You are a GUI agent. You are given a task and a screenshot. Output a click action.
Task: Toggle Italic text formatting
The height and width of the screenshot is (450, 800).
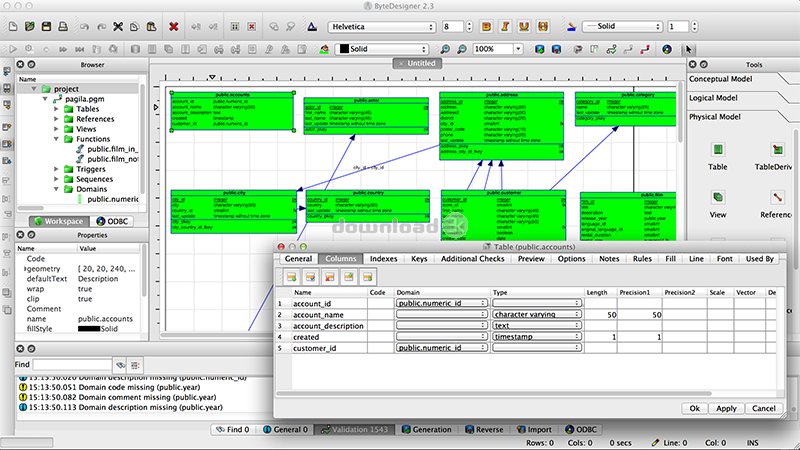point(505,27)
